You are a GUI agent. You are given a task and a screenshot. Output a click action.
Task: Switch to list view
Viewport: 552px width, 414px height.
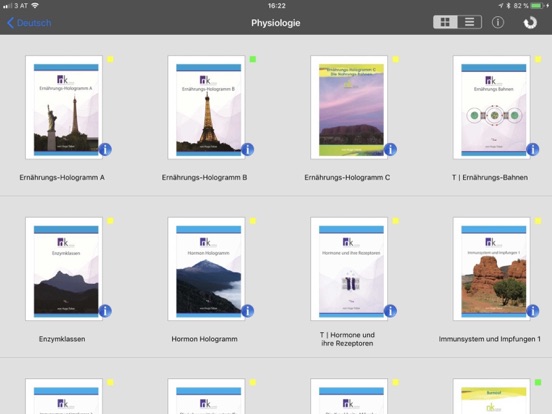(x=470, y=22)
